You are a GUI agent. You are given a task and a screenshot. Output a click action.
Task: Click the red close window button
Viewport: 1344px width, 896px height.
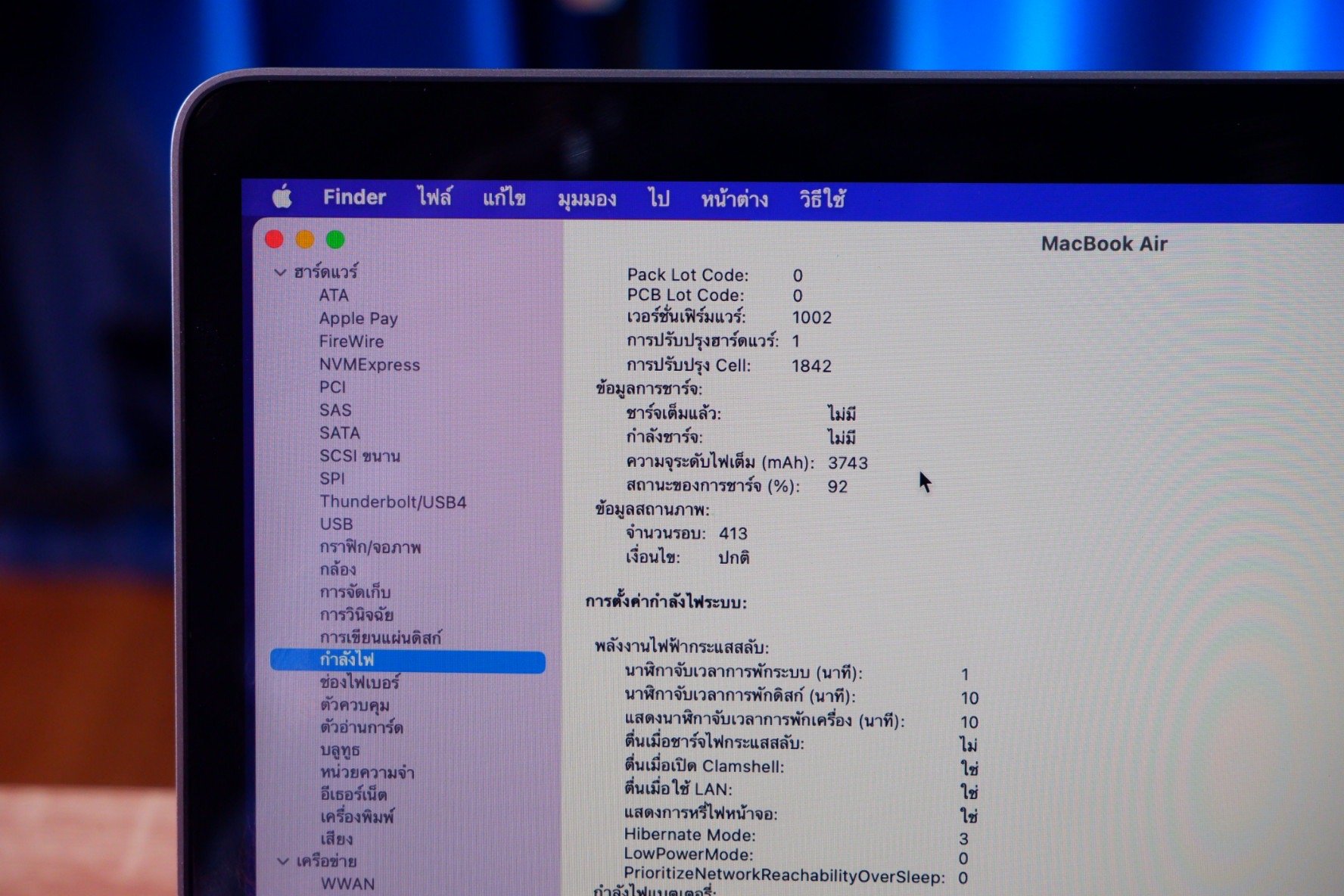point(275,240)
